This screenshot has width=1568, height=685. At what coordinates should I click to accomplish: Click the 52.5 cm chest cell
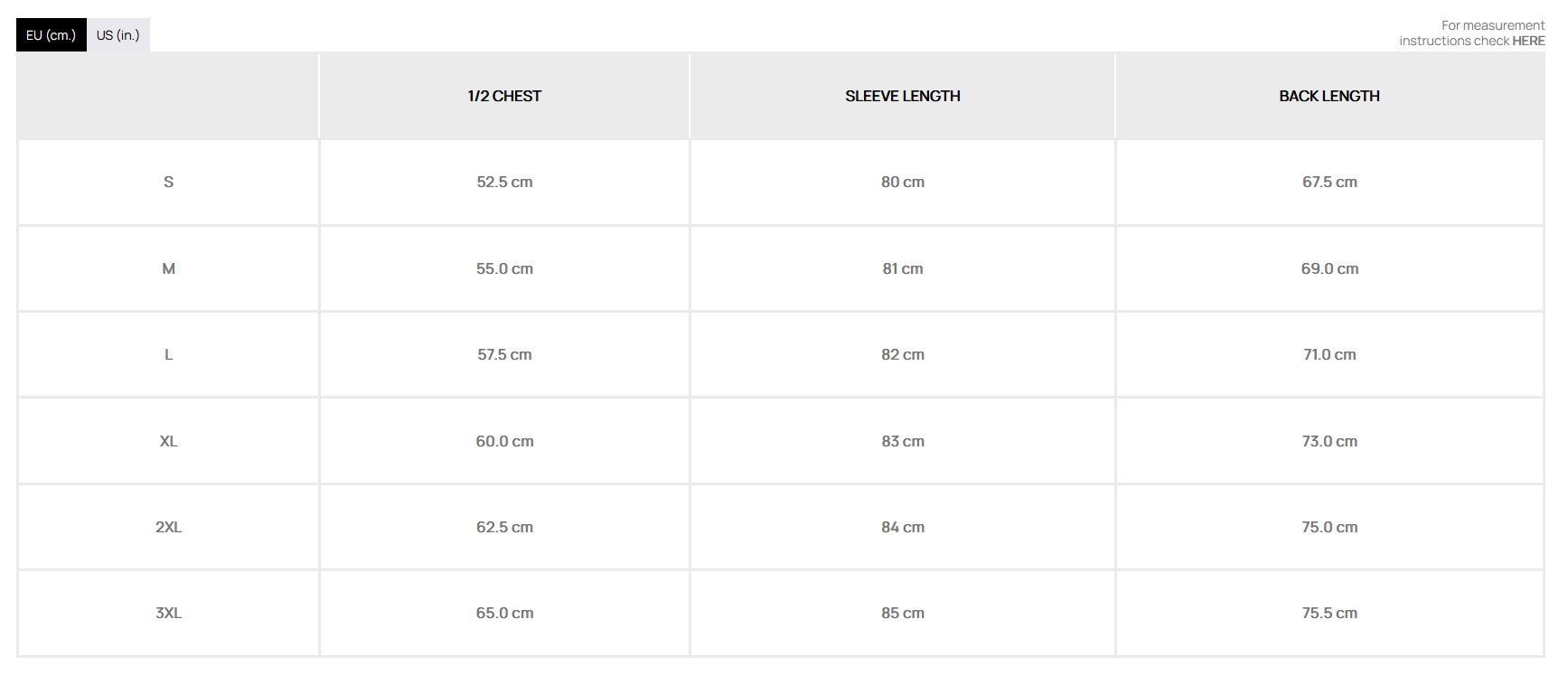[x=504, y=182]
